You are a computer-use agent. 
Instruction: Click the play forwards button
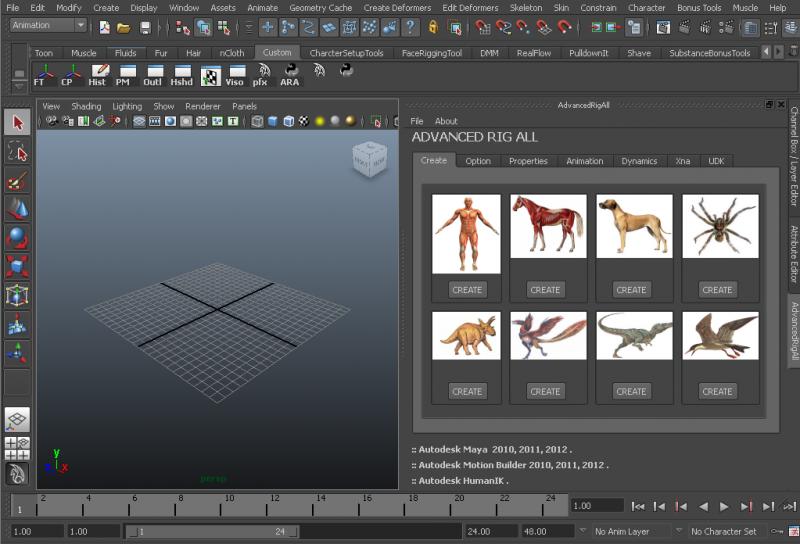(723, 506)
